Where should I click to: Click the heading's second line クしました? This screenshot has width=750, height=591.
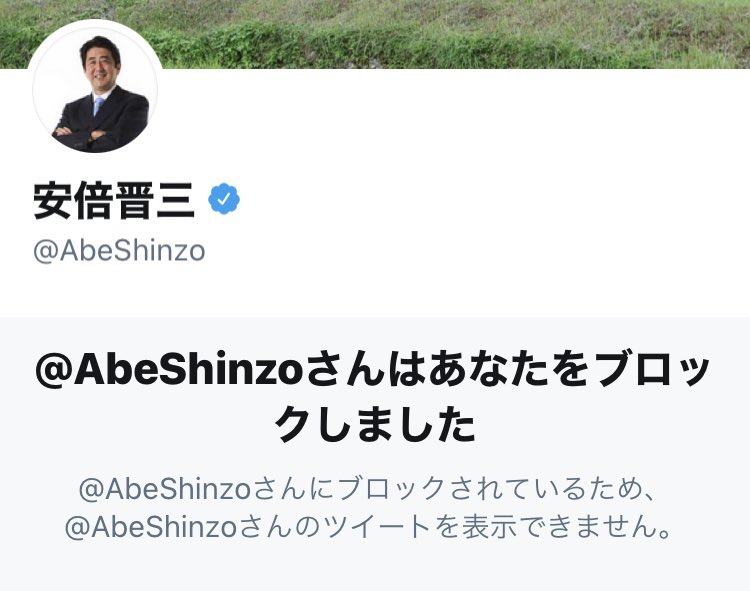coord(375,425)
